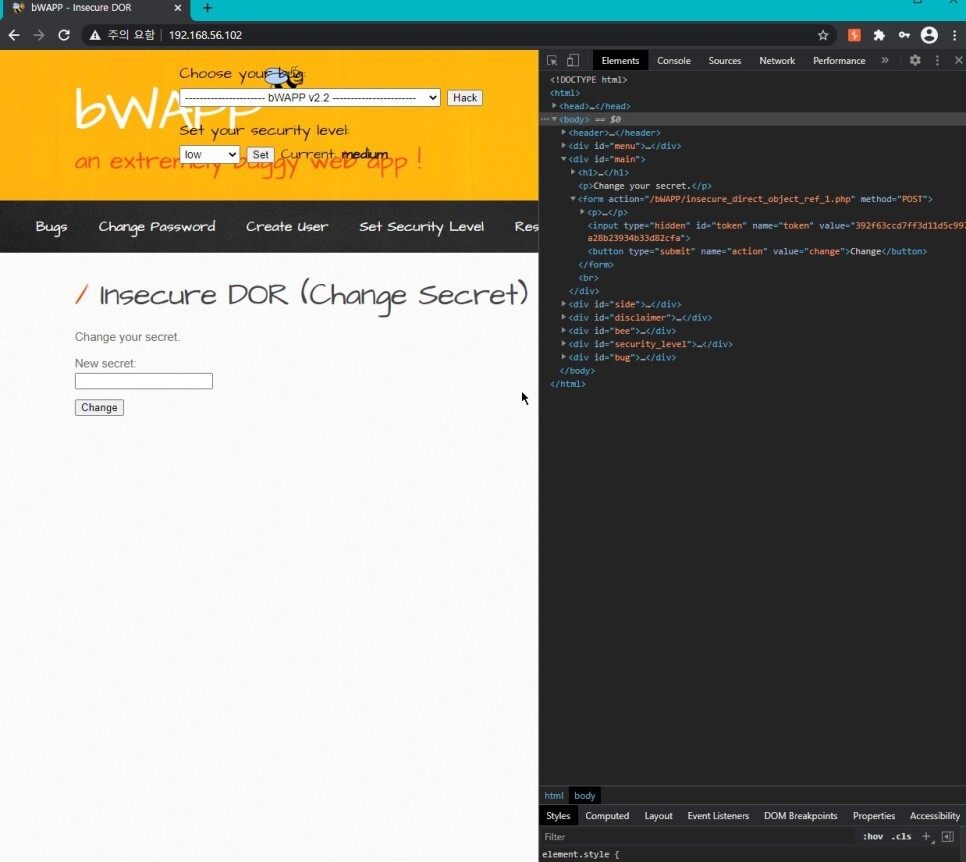The width and height of the screenshot is (966, 862).
Task: Open the Sources tab
Action: (724, 60)
